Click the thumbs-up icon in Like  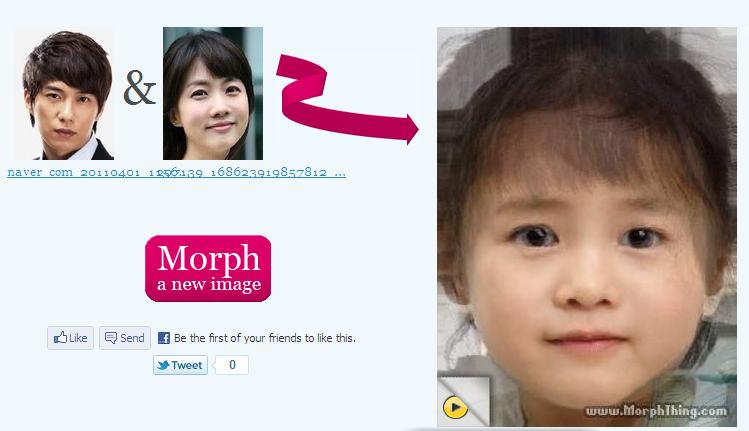pyautogui.click(x=60, y=337)
